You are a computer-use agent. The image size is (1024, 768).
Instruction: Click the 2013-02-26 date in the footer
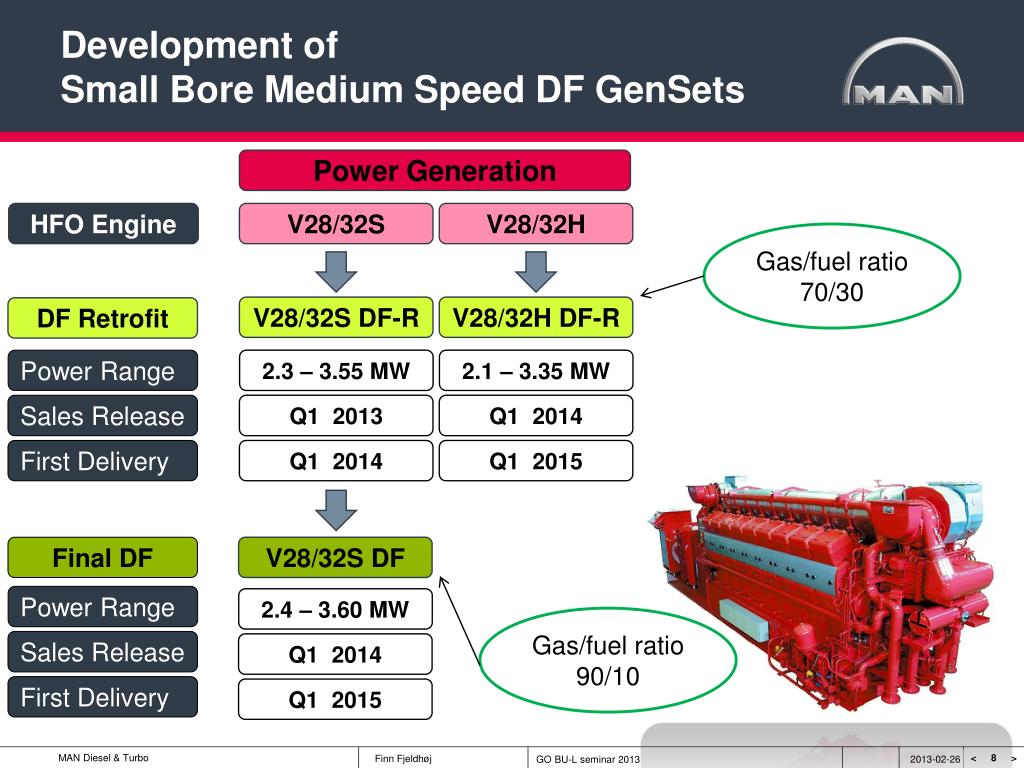(935, 760)
